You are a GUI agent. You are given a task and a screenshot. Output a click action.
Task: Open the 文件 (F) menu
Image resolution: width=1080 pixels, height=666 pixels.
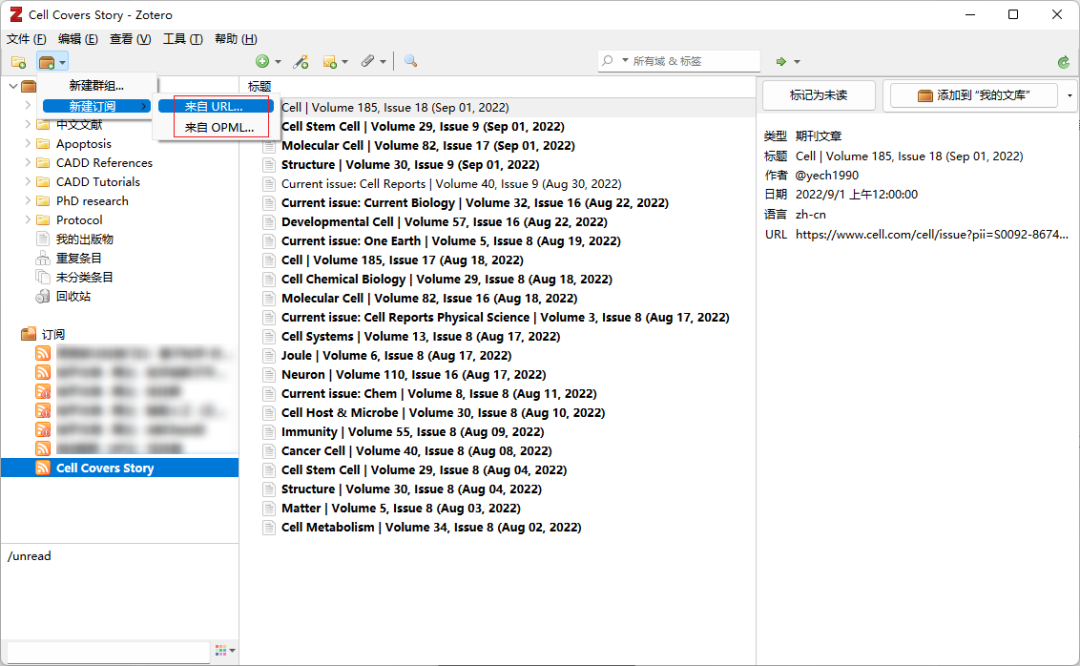pos(26,39)
